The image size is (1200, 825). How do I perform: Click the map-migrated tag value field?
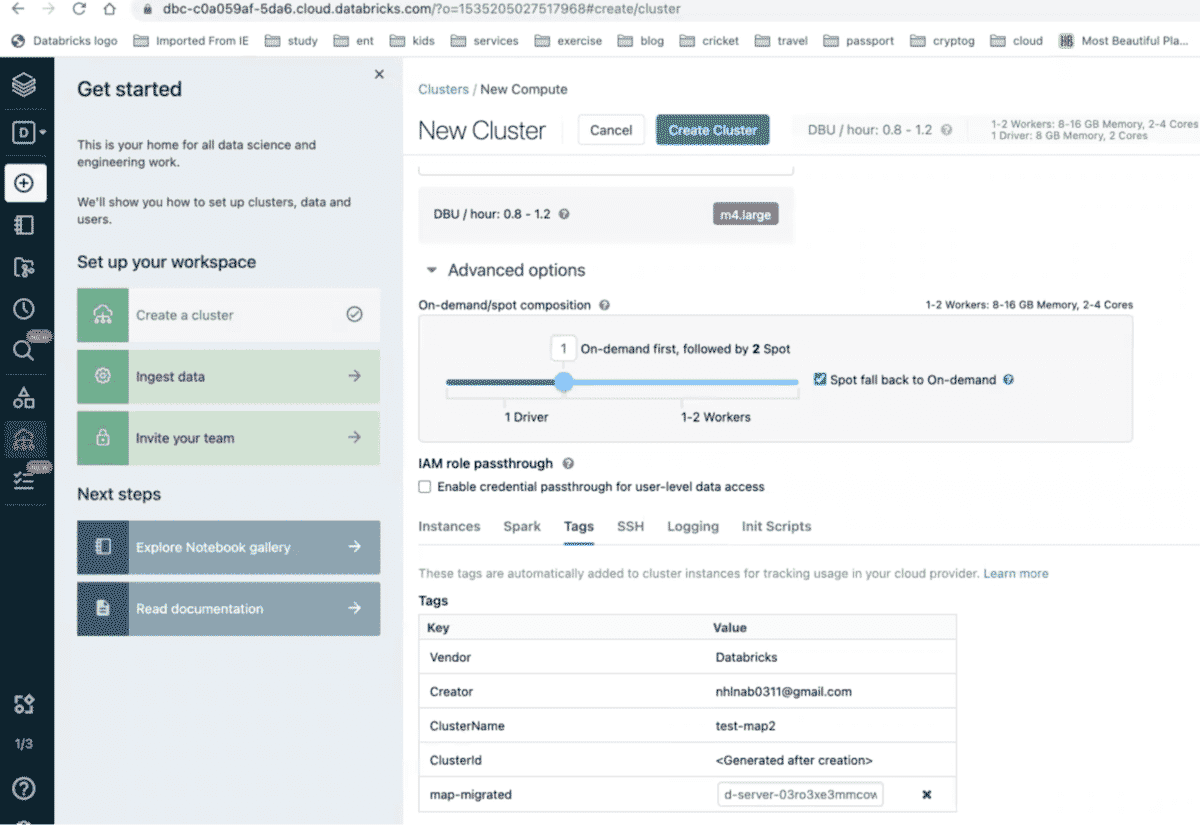(x=800, y=794)
